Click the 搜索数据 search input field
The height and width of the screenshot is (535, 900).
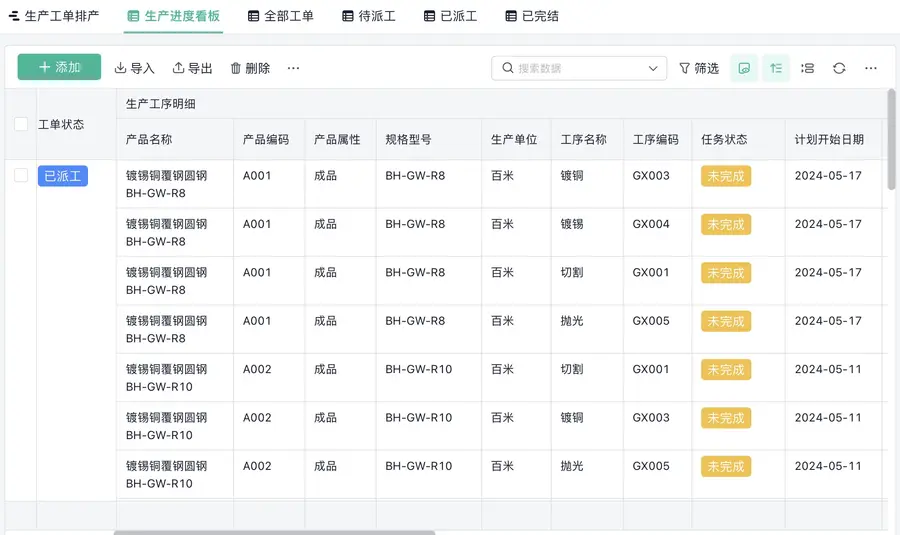click(579, 68)
